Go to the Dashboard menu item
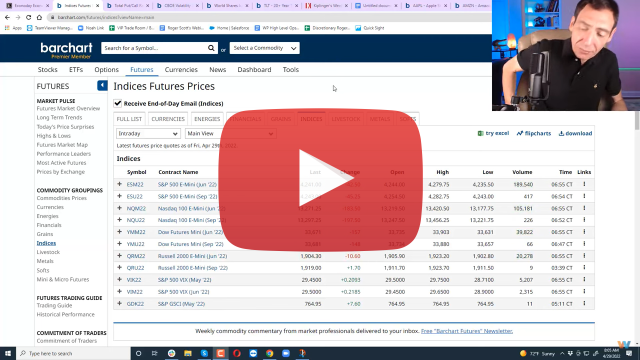The width and height of the screenshot is (640, 360). tap(254, 70)
